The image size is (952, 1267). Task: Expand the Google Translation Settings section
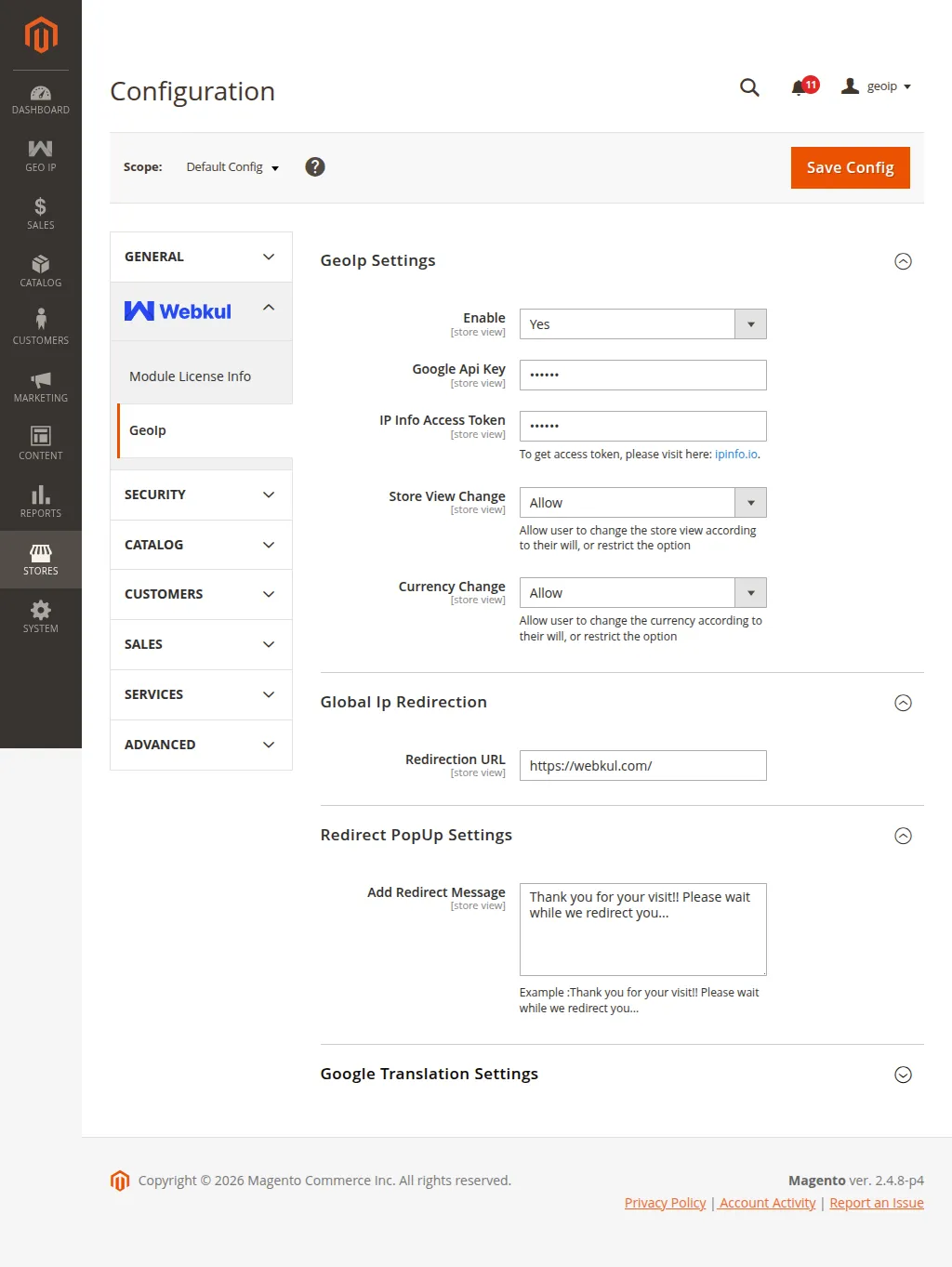pyautogui.click(x=903, y=1075)
